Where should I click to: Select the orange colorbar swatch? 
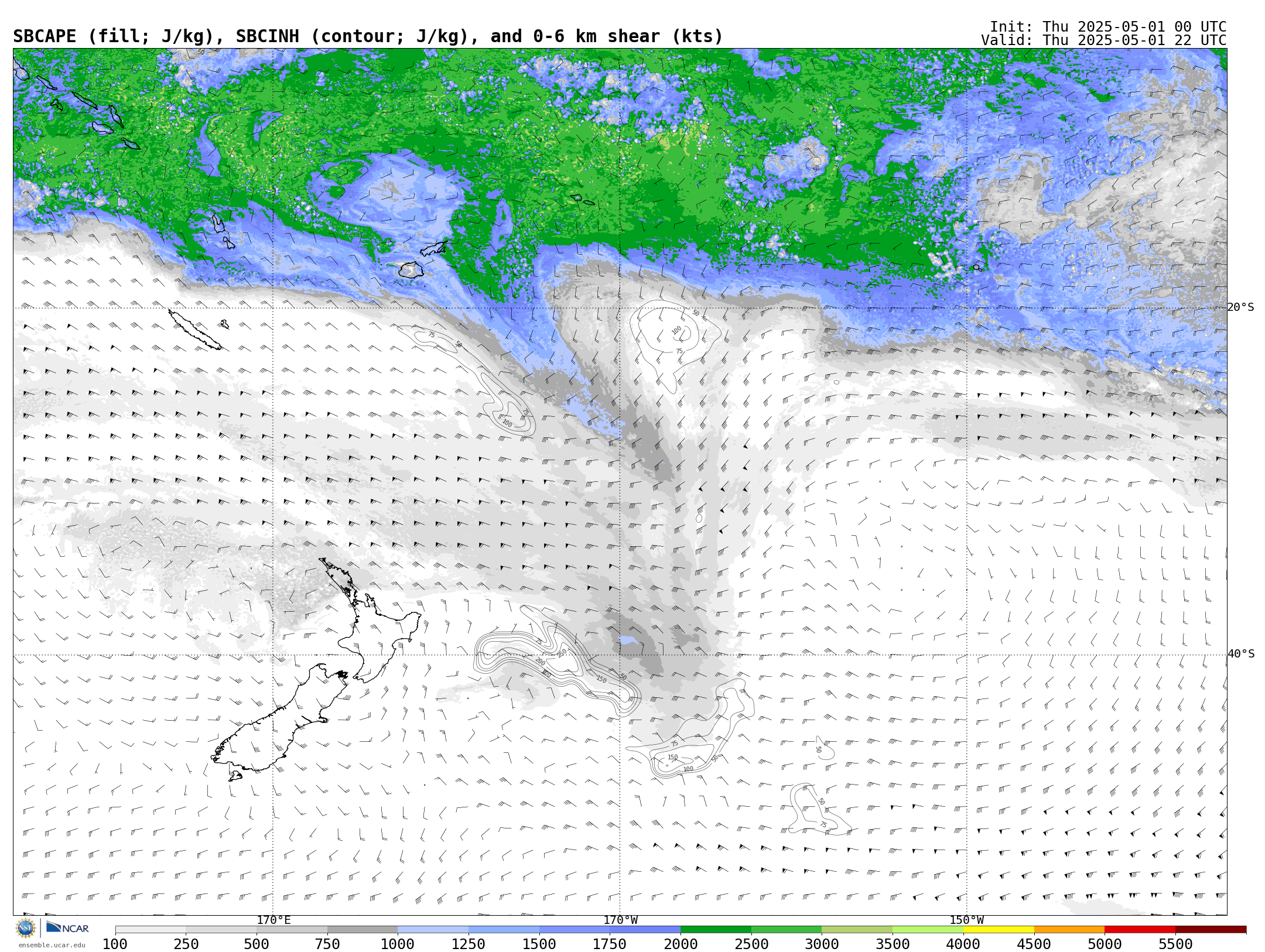point(1069,930)
